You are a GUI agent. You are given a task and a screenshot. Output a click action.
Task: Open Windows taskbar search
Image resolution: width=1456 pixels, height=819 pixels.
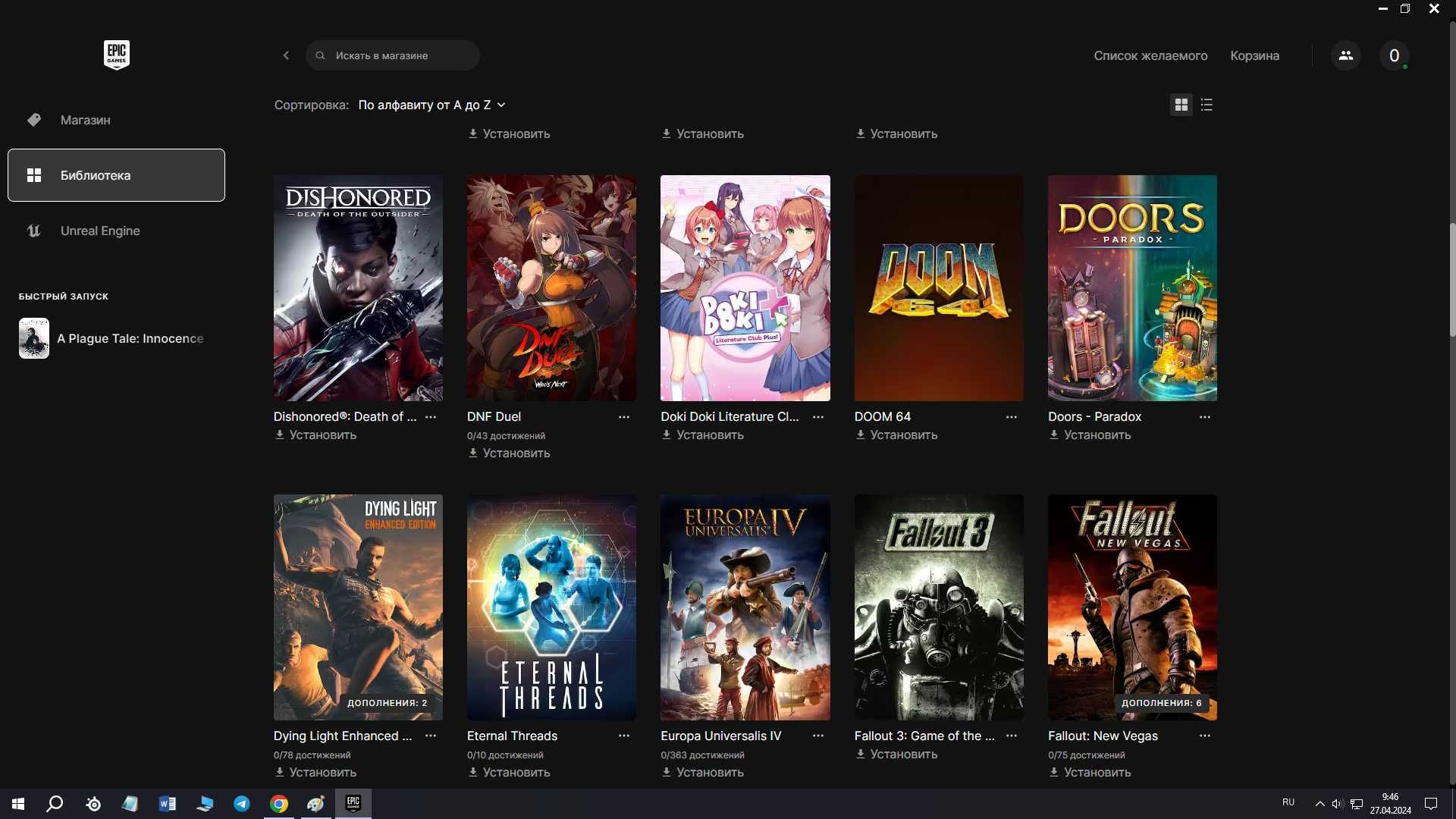click(55, 804)
